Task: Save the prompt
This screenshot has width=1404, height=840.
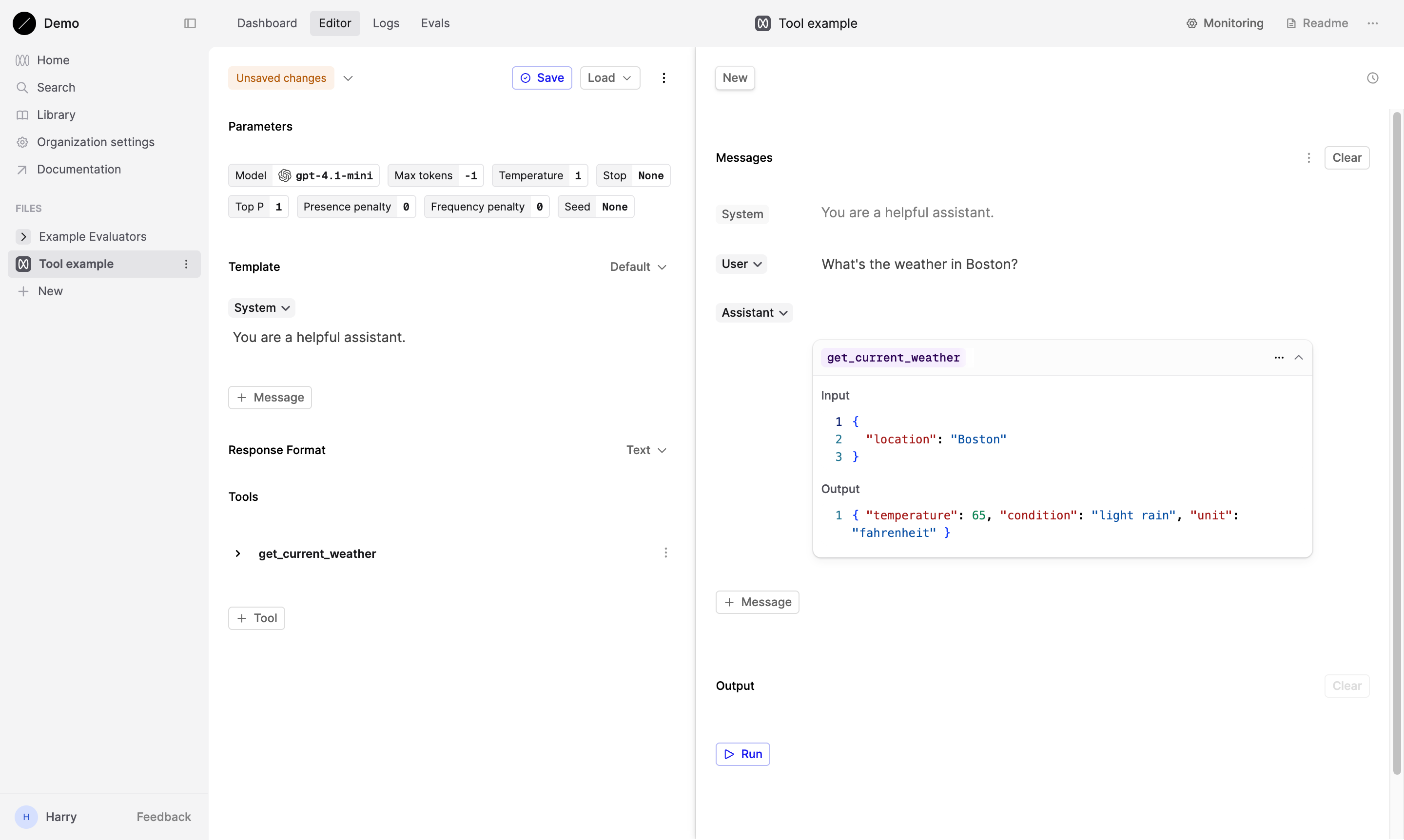Action: point(542,78)
